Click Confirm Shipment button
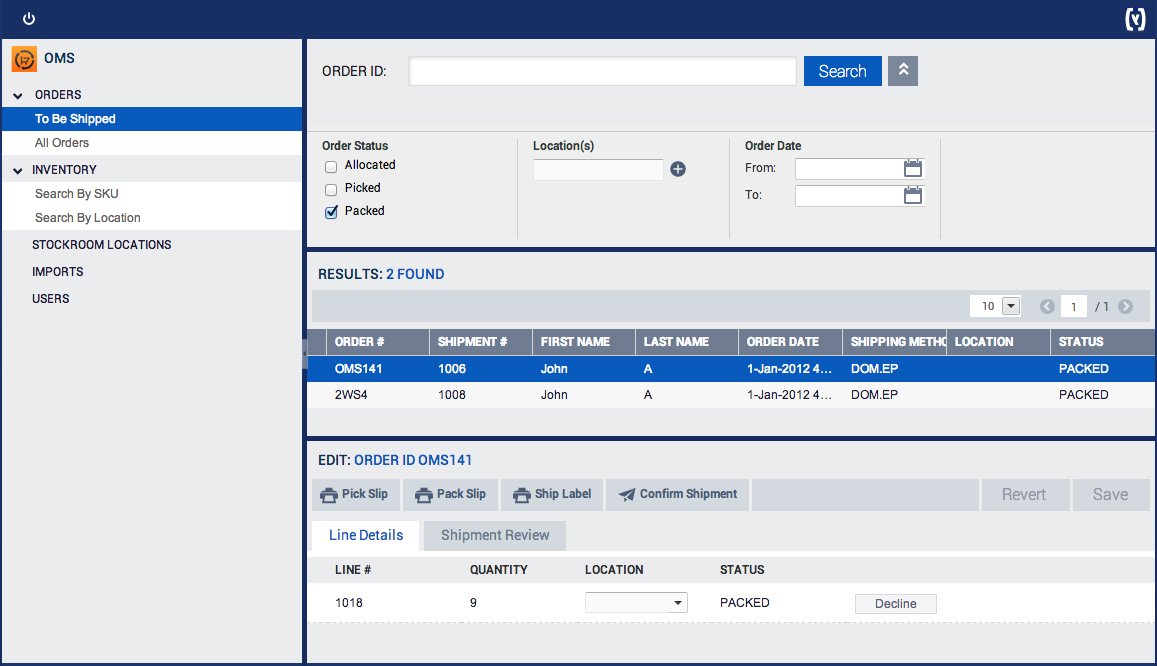Screen dimensions: 1157x666 point(677,494)
